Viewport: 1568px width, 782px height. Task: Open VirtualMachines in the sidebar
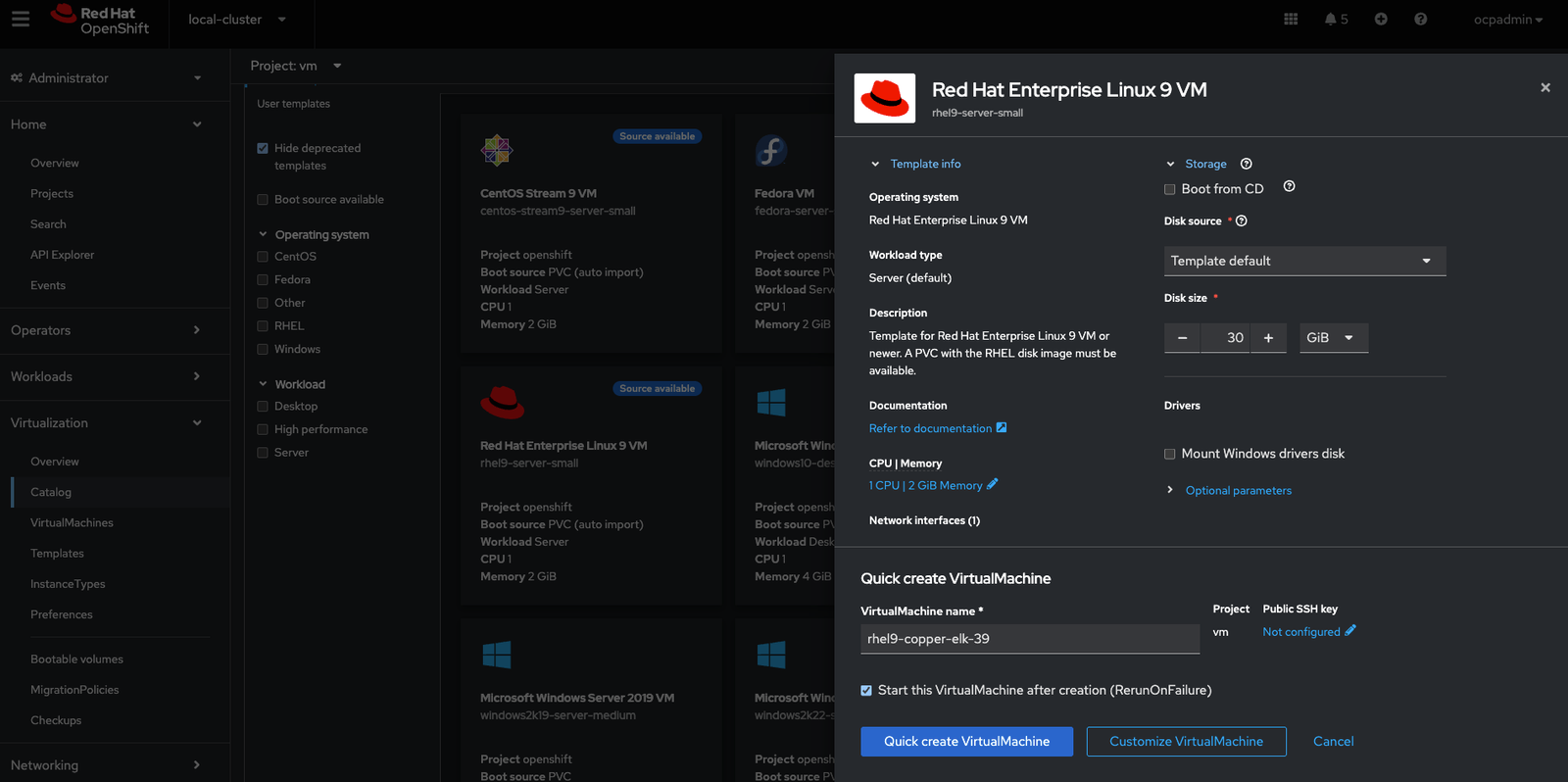point(72,522)
